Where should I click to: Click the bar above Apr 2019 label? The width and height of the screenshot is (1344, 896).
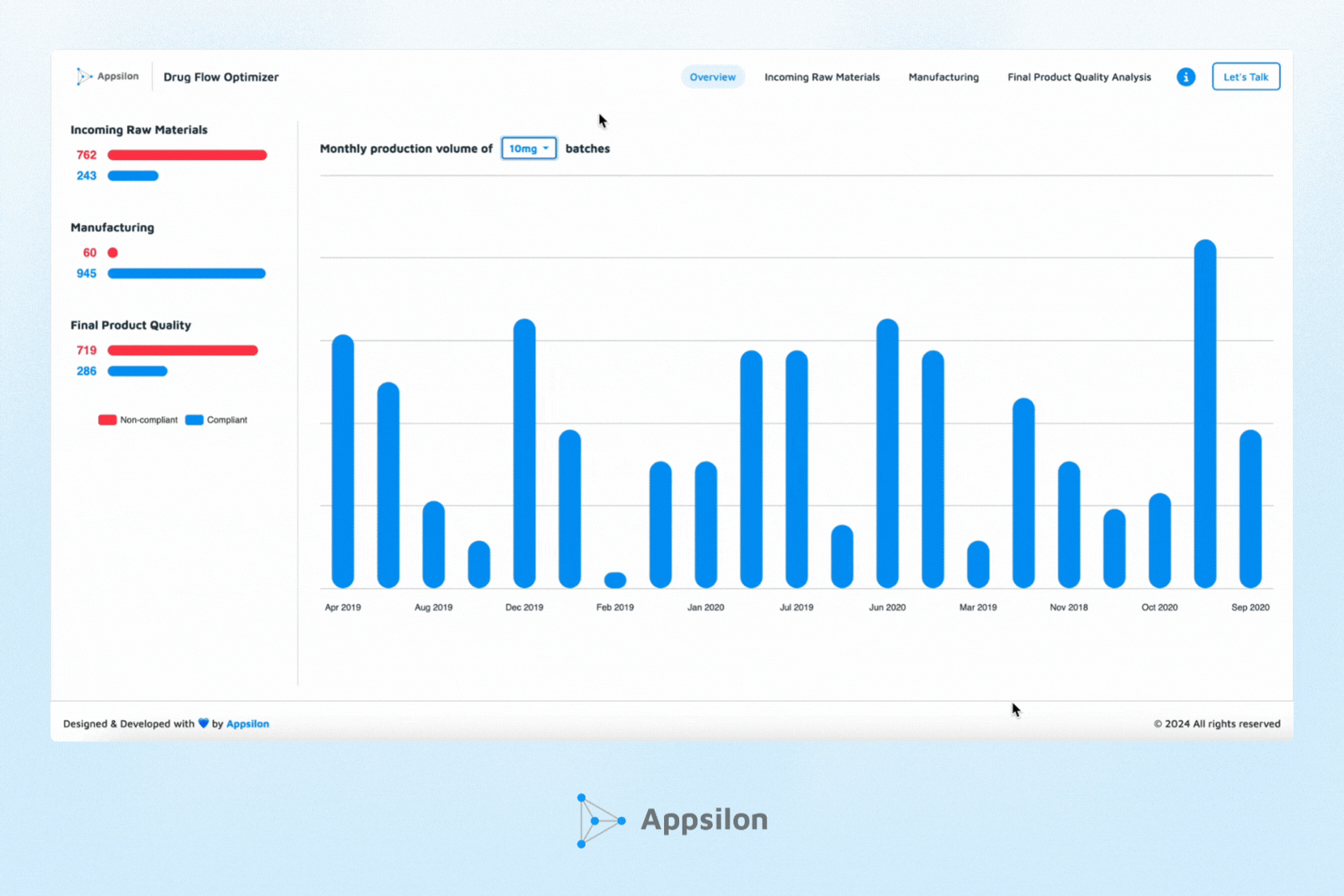click(342, 462)
